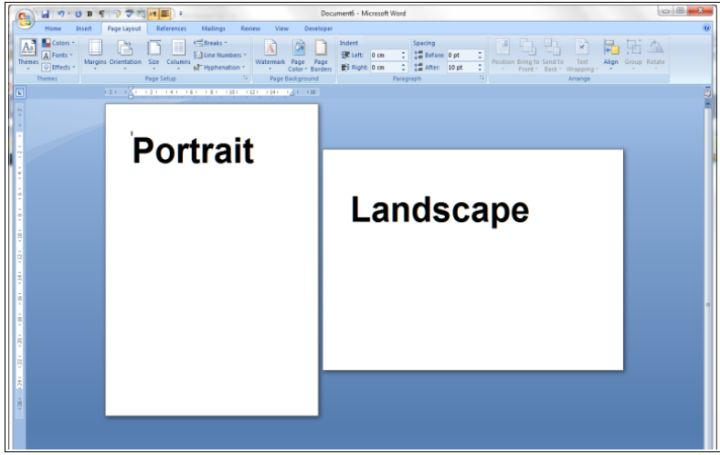Viewport: 720px width, 455px height.
Task: Open the Breaks dropdown
Action: tap(211, 43)
